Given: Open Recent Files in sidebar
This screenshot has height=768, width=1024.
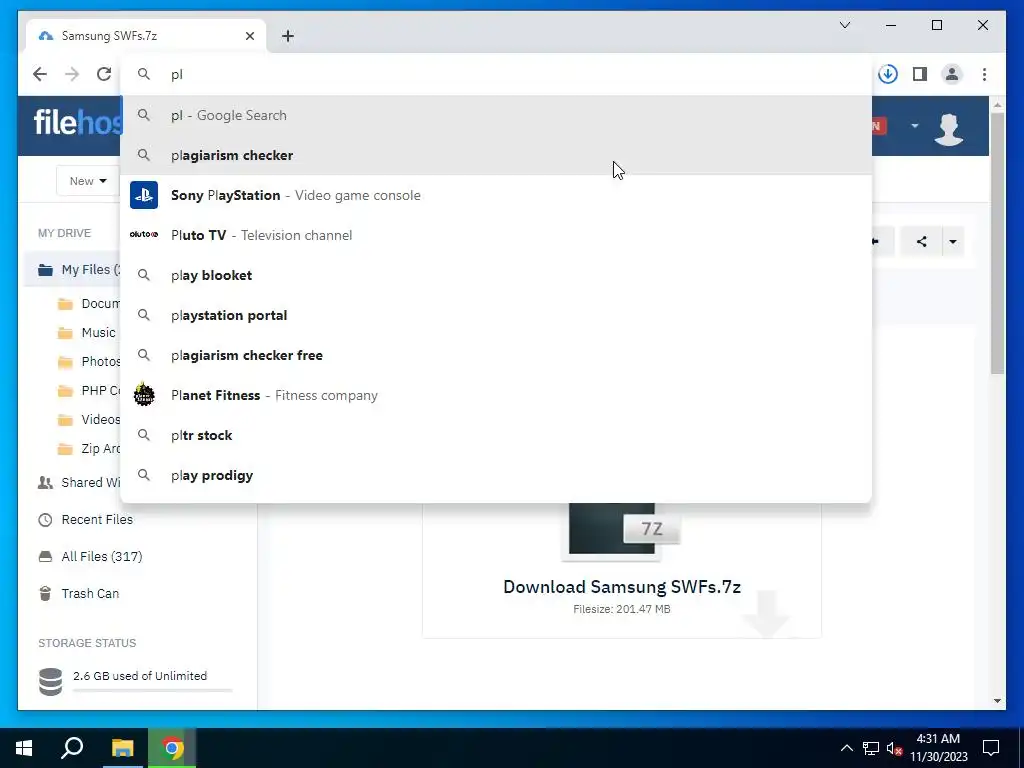Looking at the screenshot, I should pos(86,520).
